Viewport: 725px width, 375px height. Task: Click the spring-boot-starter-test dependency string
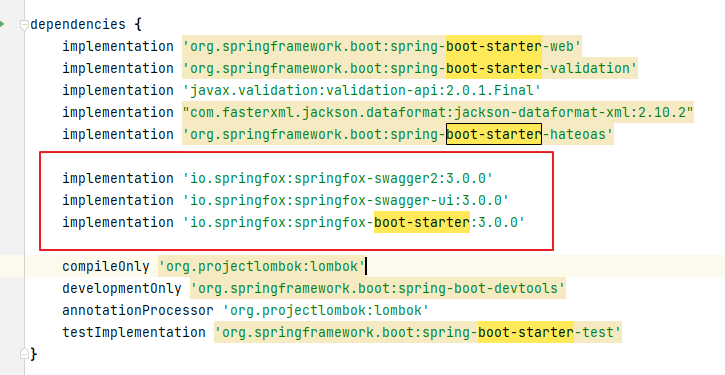[x=418, y=332]
